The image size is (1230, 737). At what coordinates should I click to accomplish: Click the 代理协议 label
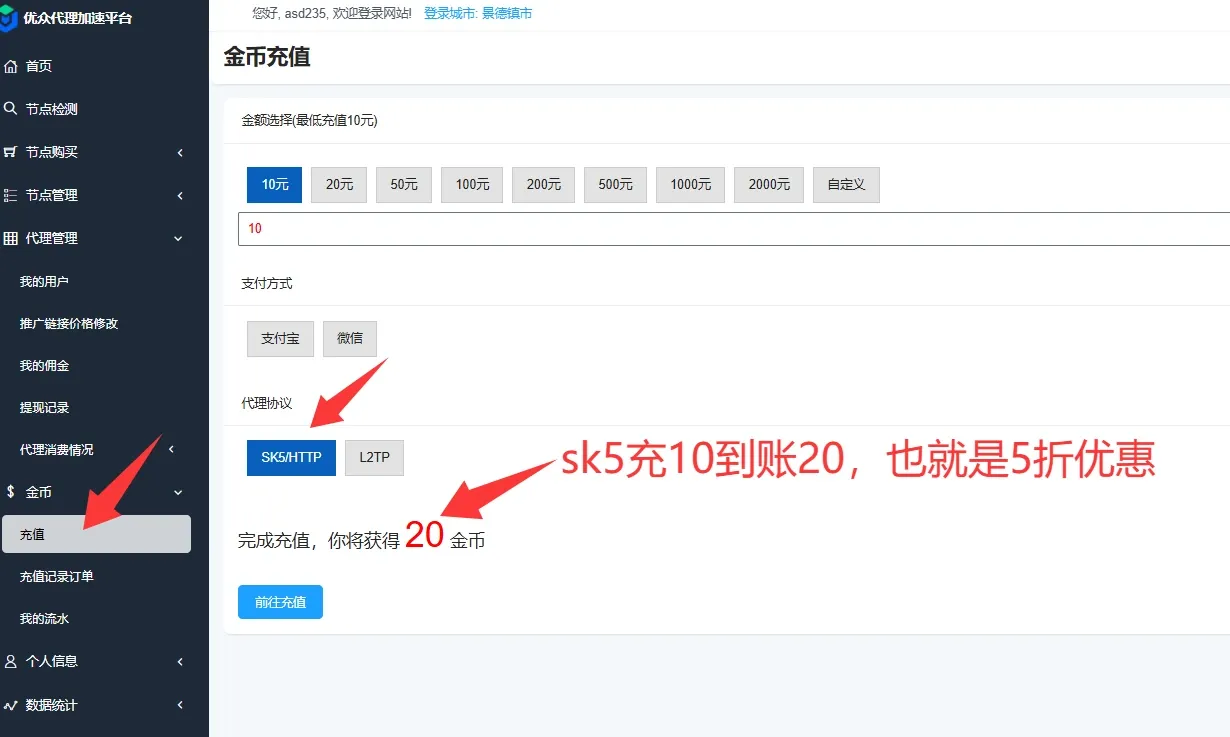(x=267, y=403)
